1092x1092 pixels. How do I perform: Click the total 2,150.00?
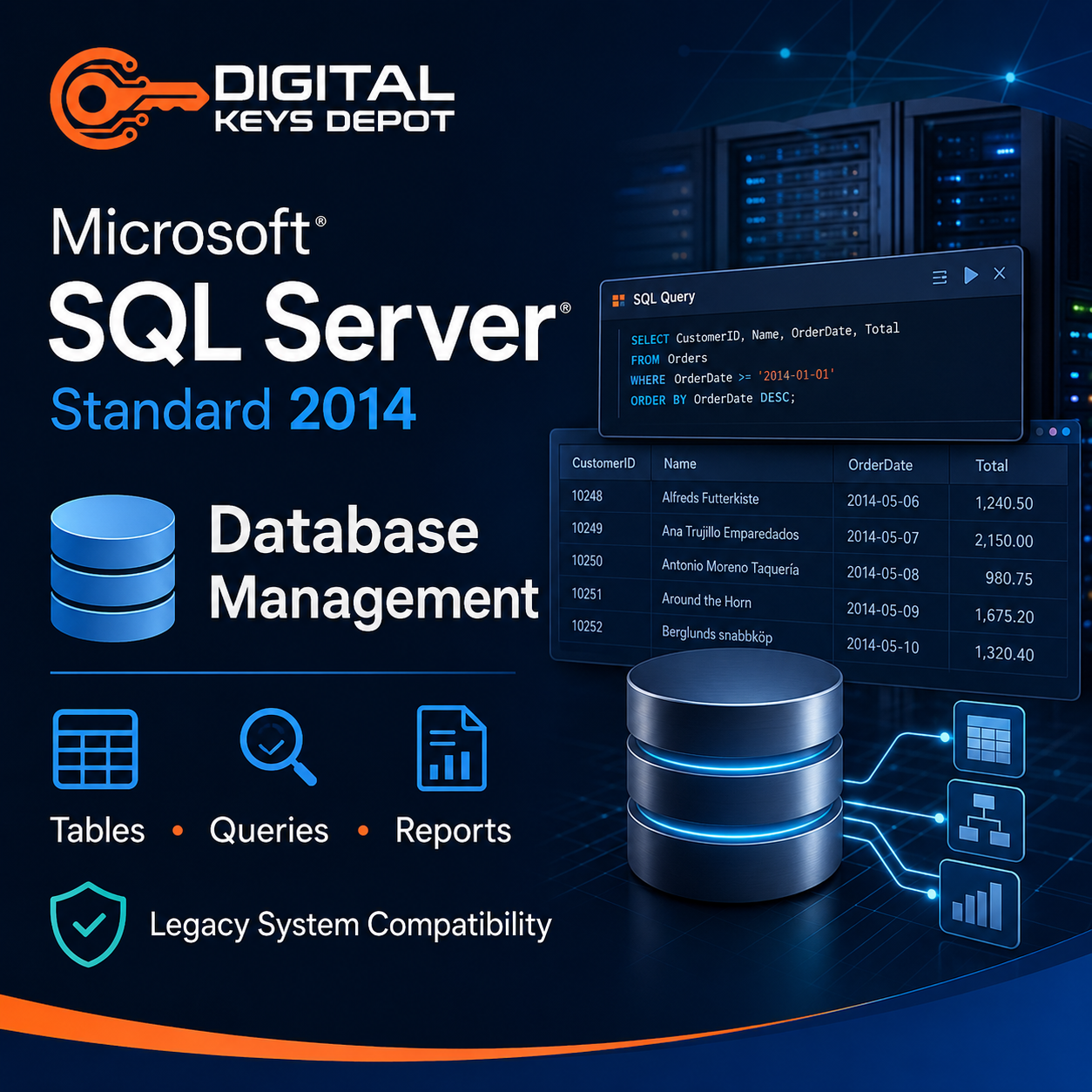(1004, 541)
